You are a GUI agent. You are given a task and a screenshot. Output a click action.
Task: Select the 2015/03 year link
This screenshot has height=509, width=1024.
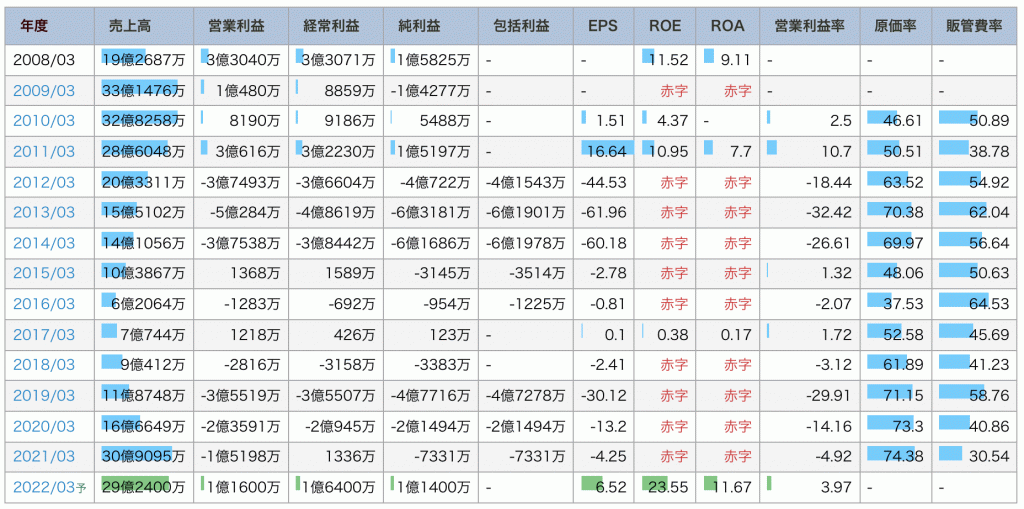[x=44, y=274]
